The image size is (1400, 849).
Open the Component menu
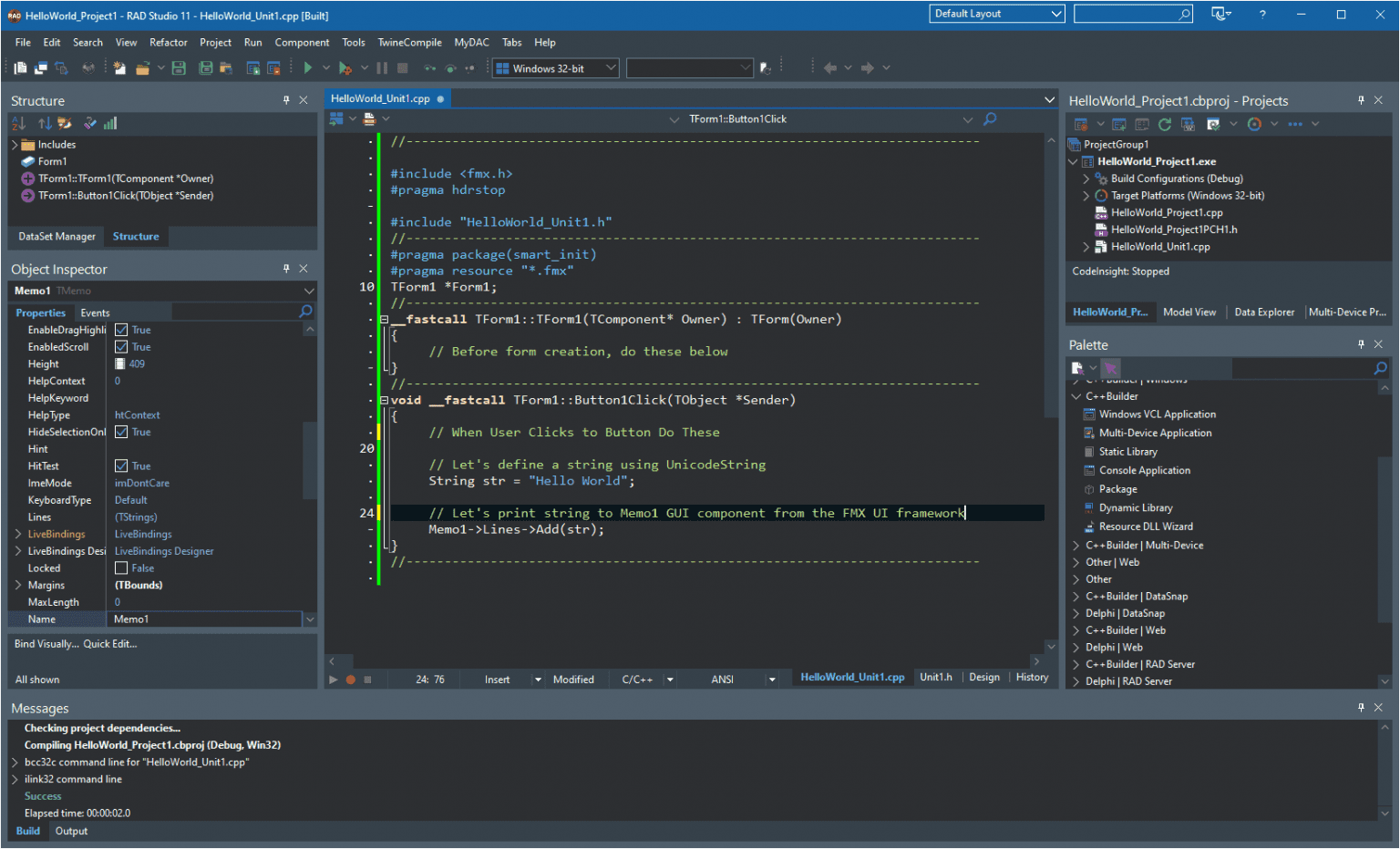tap(302, 42)
